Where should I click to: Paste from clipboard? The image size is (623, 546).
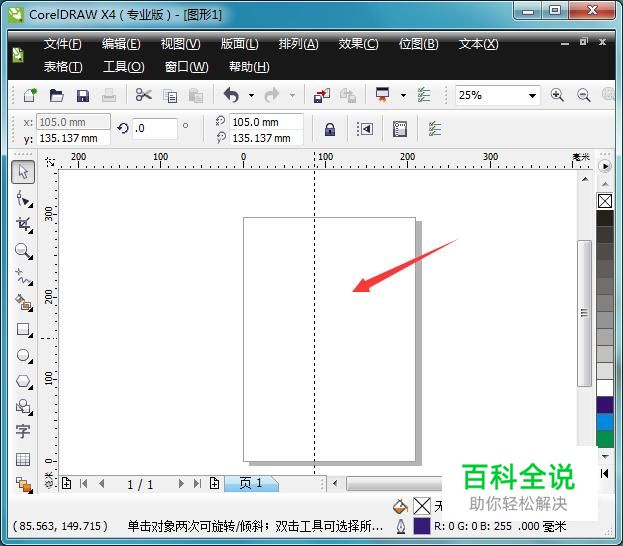coord(196,96)
